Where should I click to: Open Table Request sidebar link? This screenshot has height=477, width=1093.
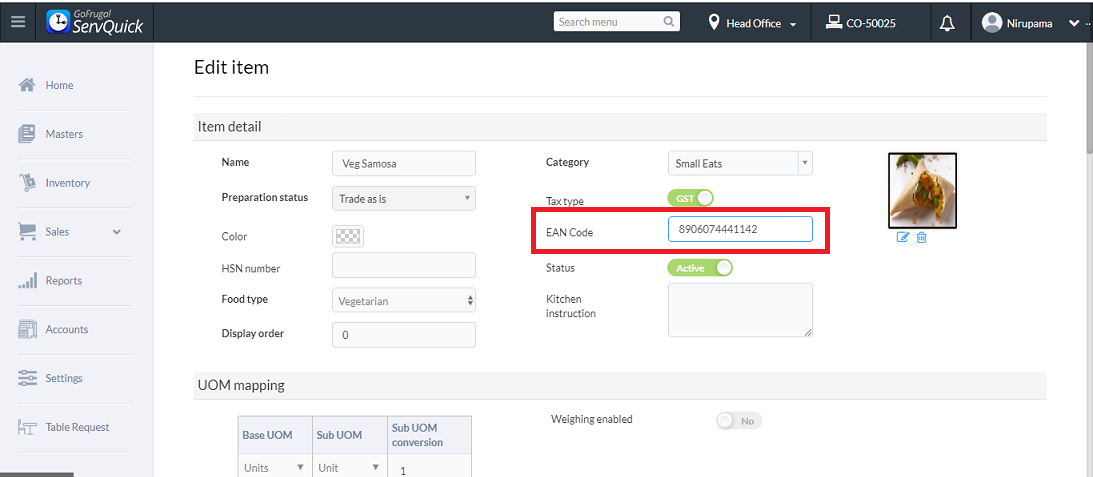pos(77,427)
